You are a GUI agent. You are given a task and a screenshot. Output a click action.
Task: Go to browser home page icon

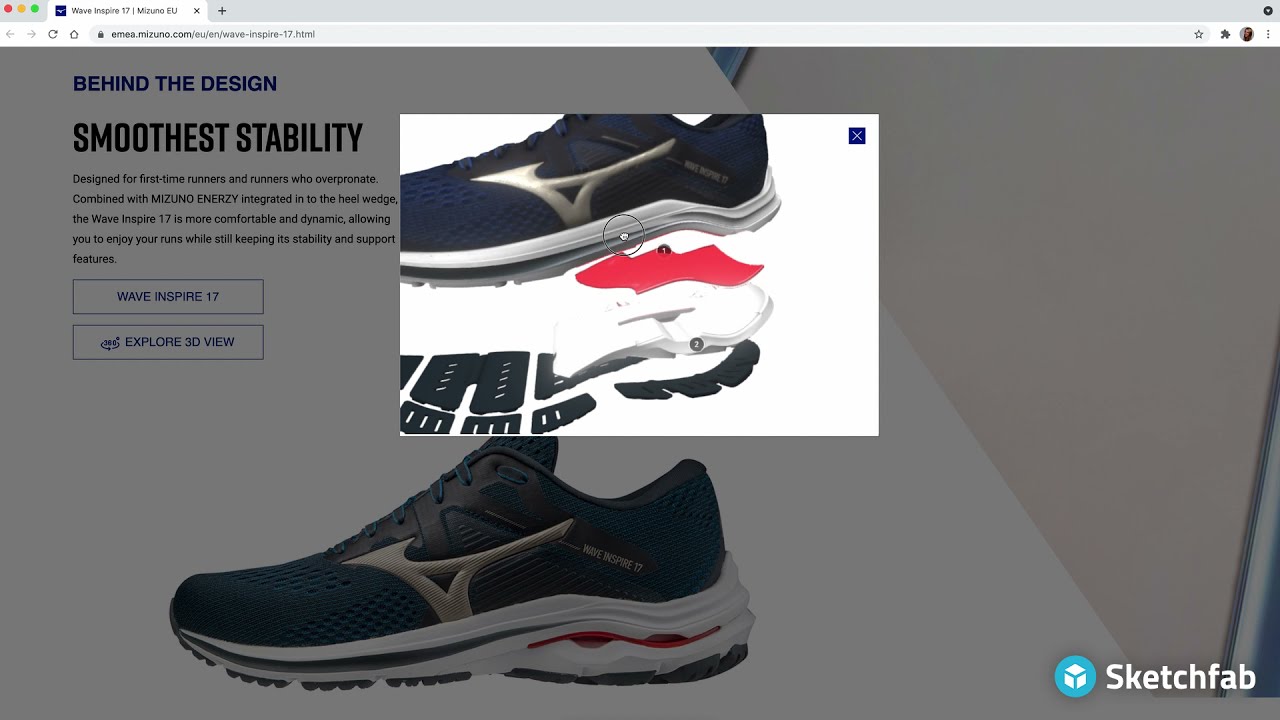74,34
